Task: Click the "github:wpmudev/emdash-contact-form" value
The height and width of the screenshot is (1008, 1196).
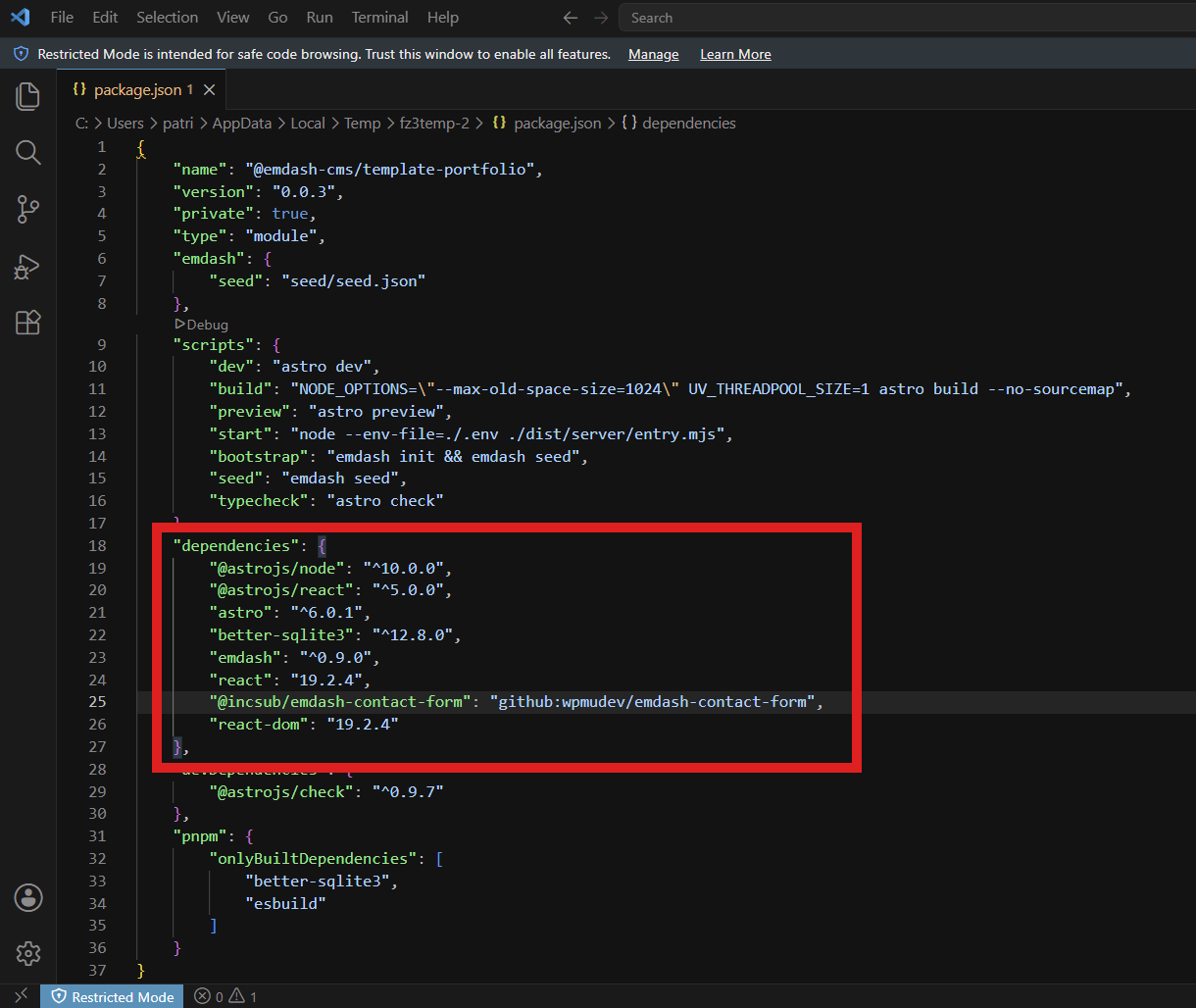Action: pyautogui.click(x=652, y=702)
